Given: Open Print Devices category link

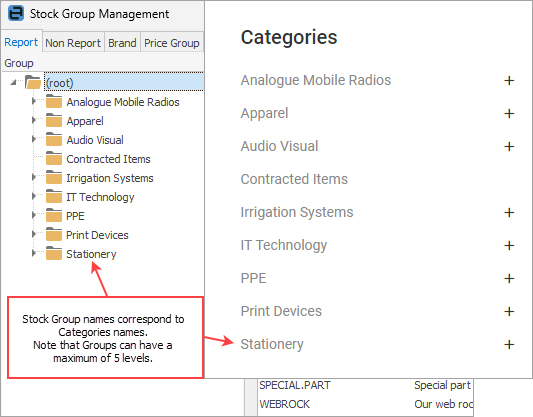Looking at the screenshot, I should click(x=281, y=311).
